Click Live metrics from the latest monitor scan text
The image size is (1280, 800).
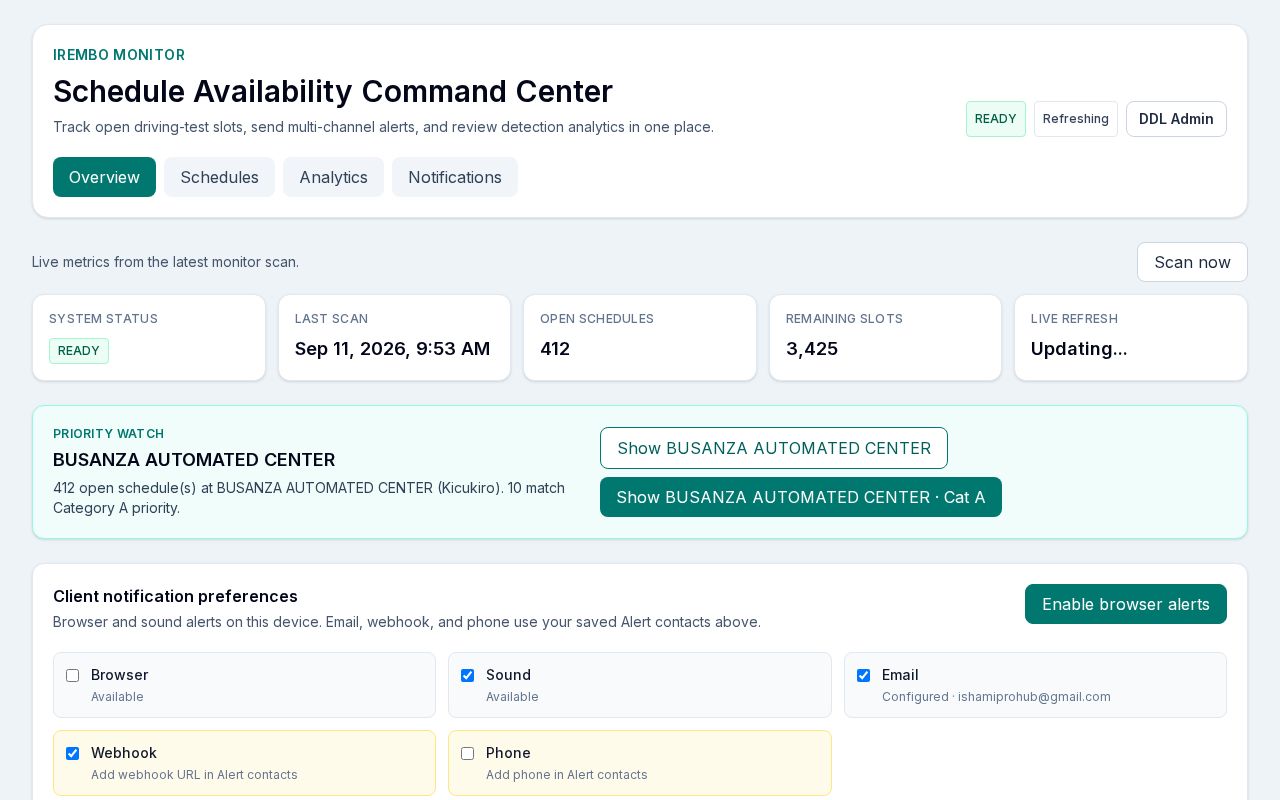tap(165, 262)
